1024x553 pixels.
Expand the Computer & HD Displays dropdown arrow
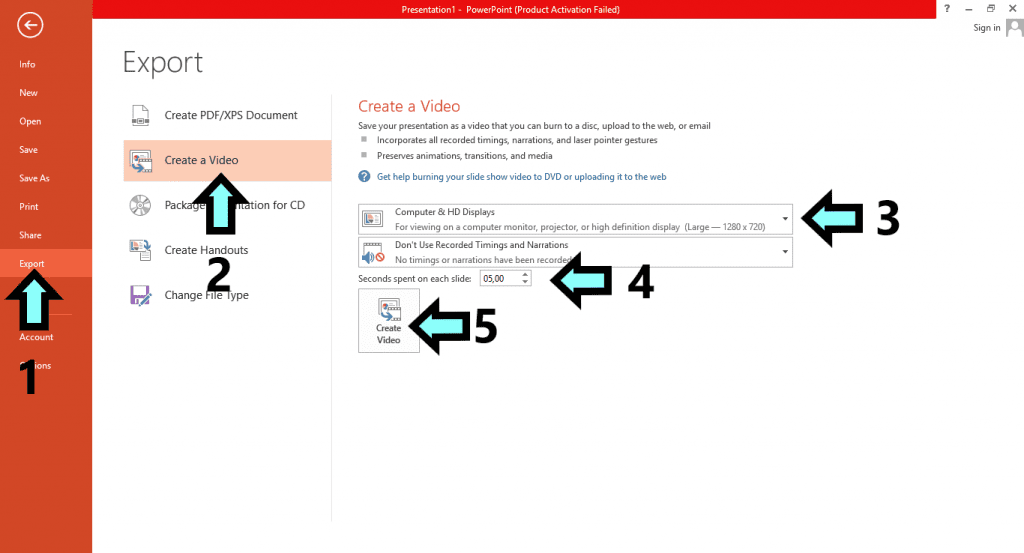click(785, 219)
